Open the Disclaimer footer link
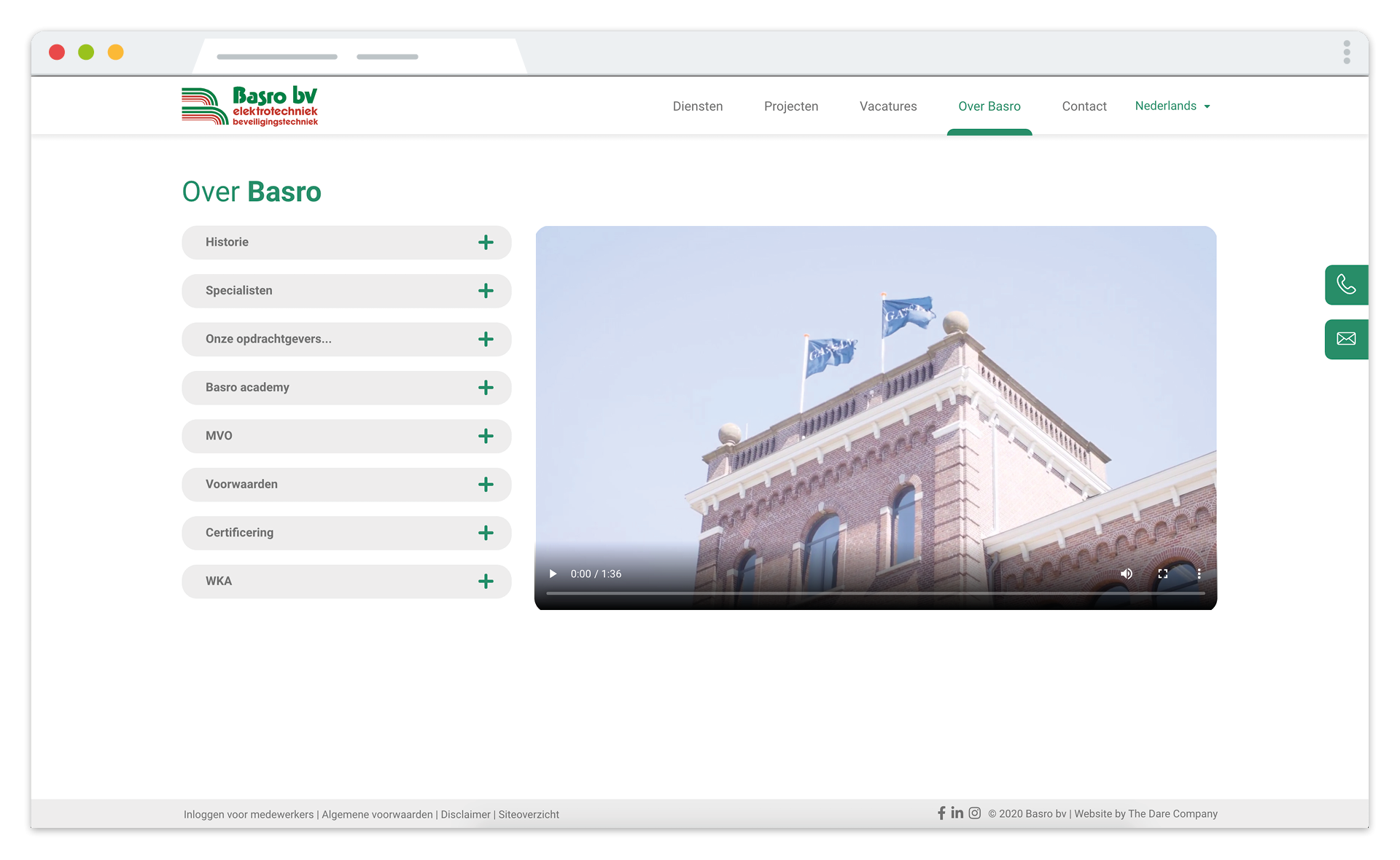The image size is (1400, 860). [465, 814]
